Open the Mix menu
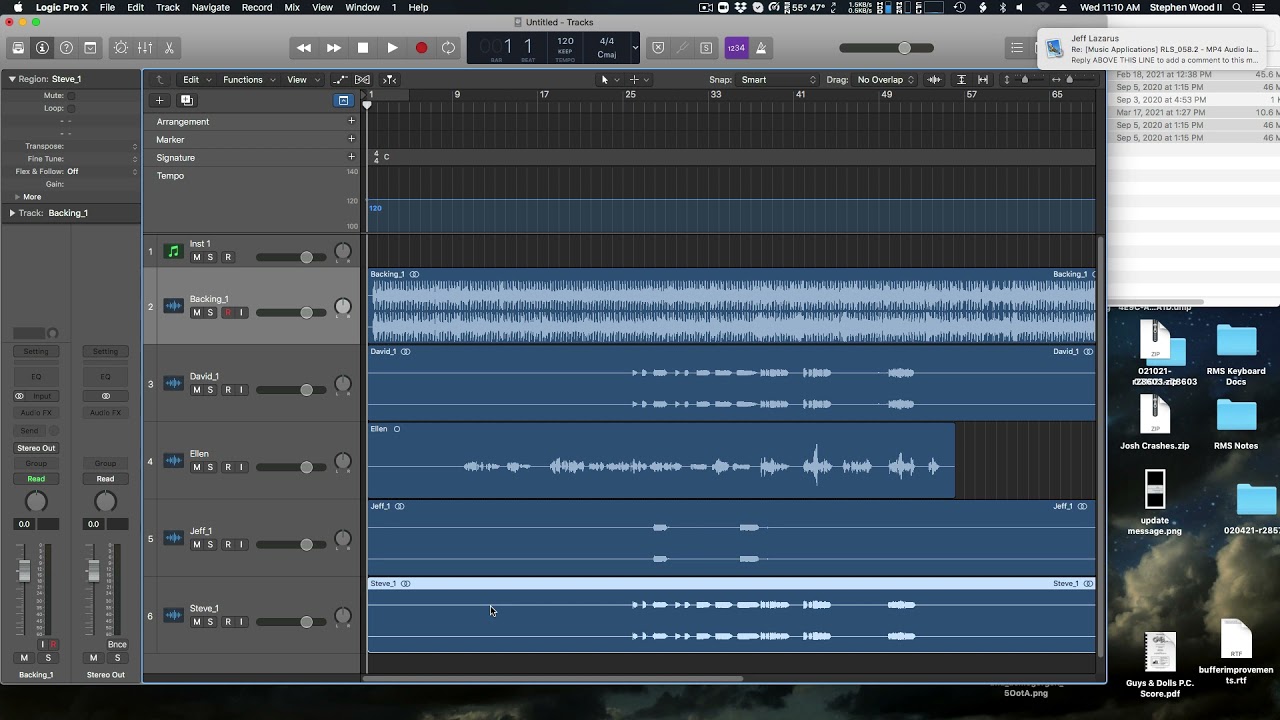 [x=292, y=7]
